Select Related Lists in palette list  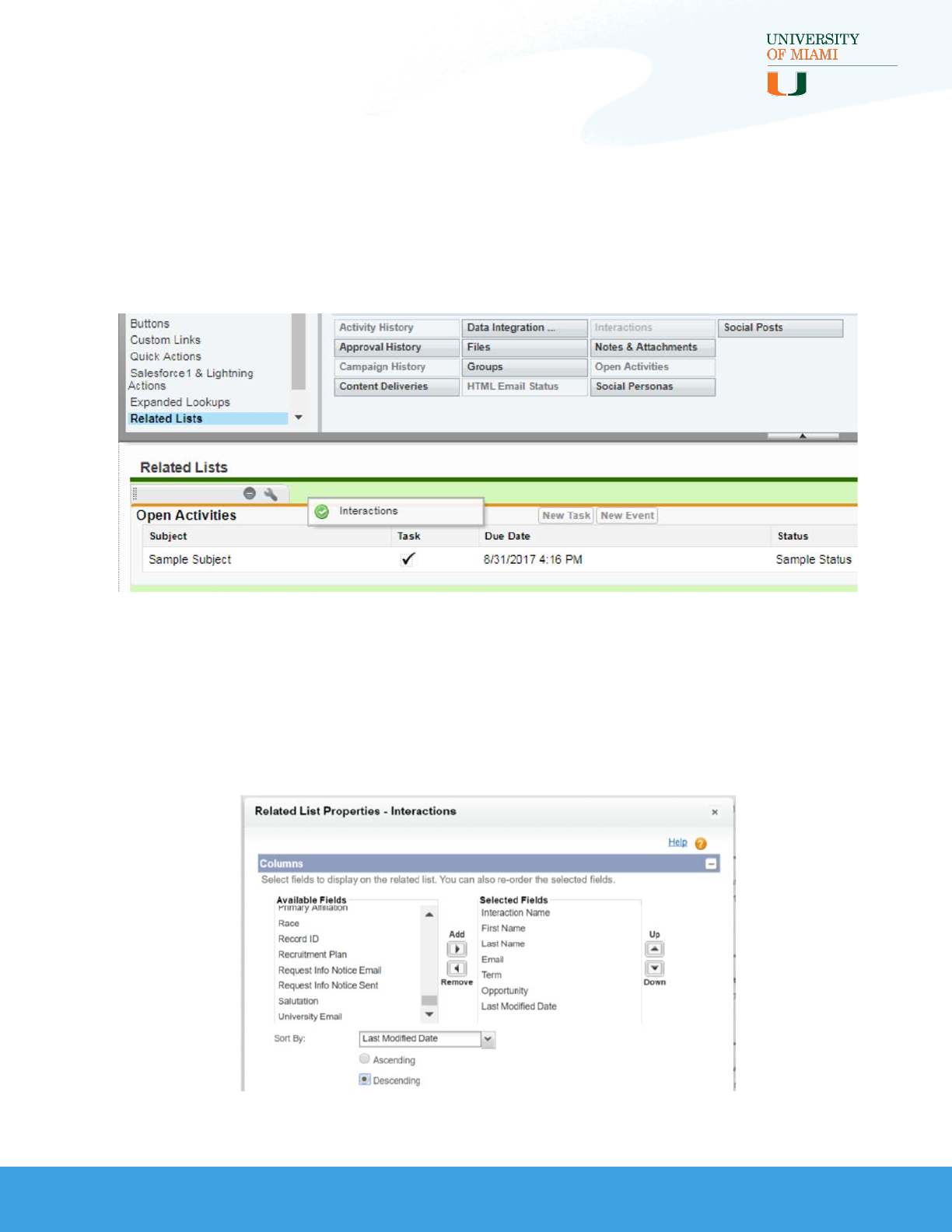coord(208,418)
